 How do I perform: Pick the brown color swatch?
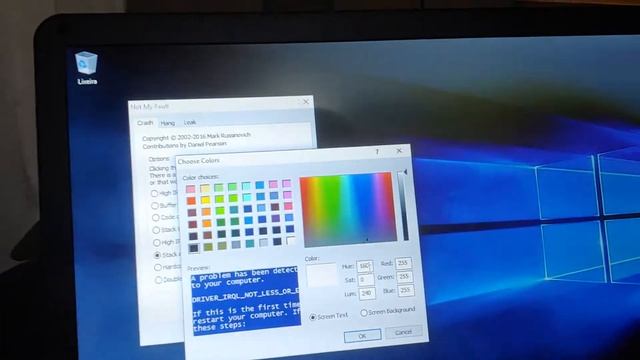[x=207, y=235]
